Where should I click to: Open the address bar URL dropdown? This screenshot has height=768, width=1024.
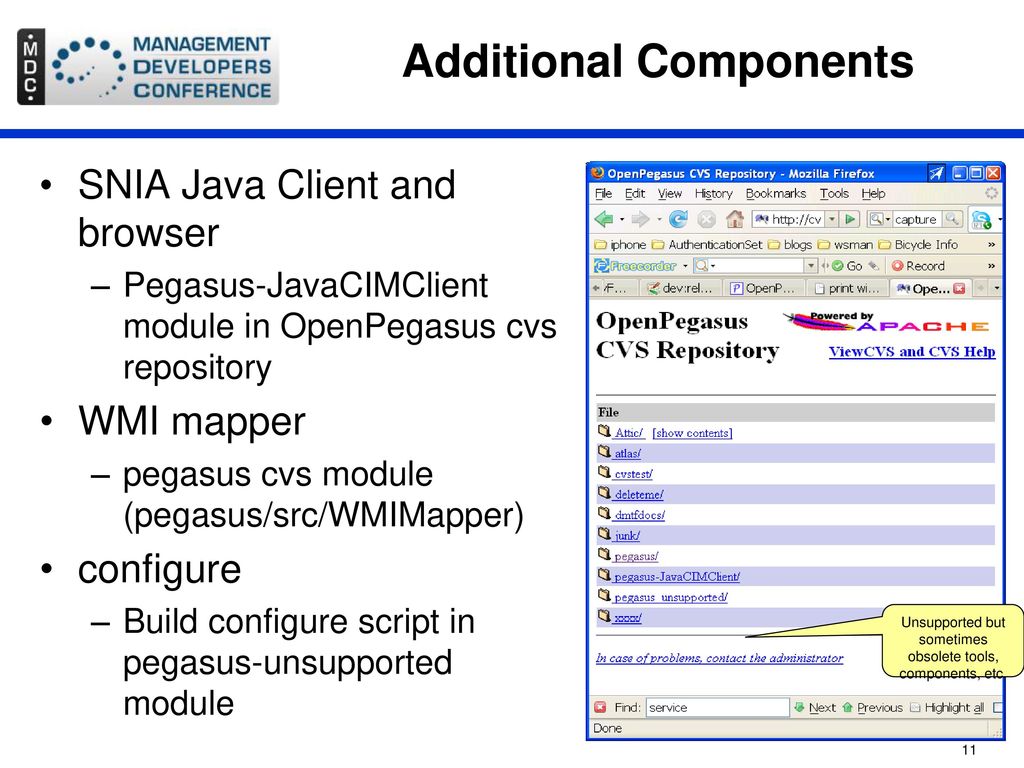(x=832, y=219)
